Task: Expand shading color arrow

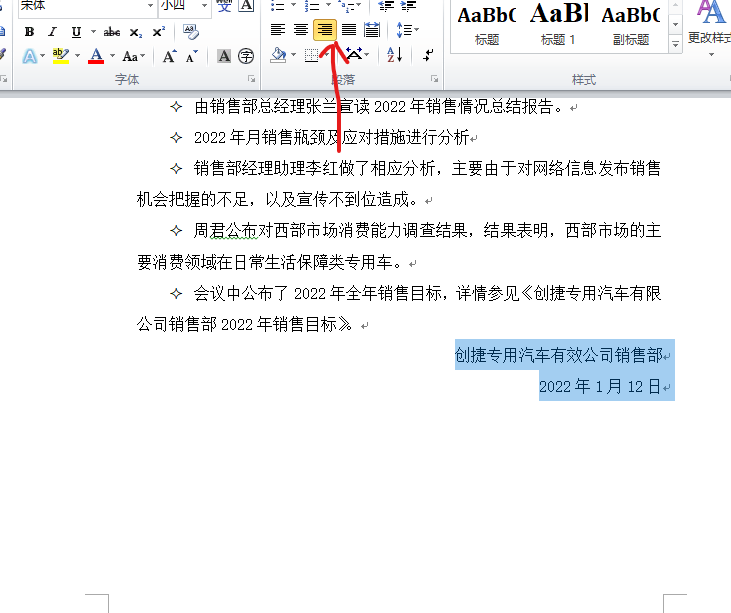Action: pos(294,55)
